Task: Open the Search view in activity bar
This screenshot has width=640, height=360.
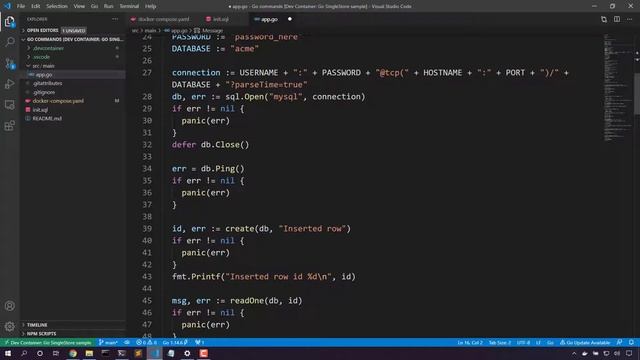Action: (x=10, y=42)
